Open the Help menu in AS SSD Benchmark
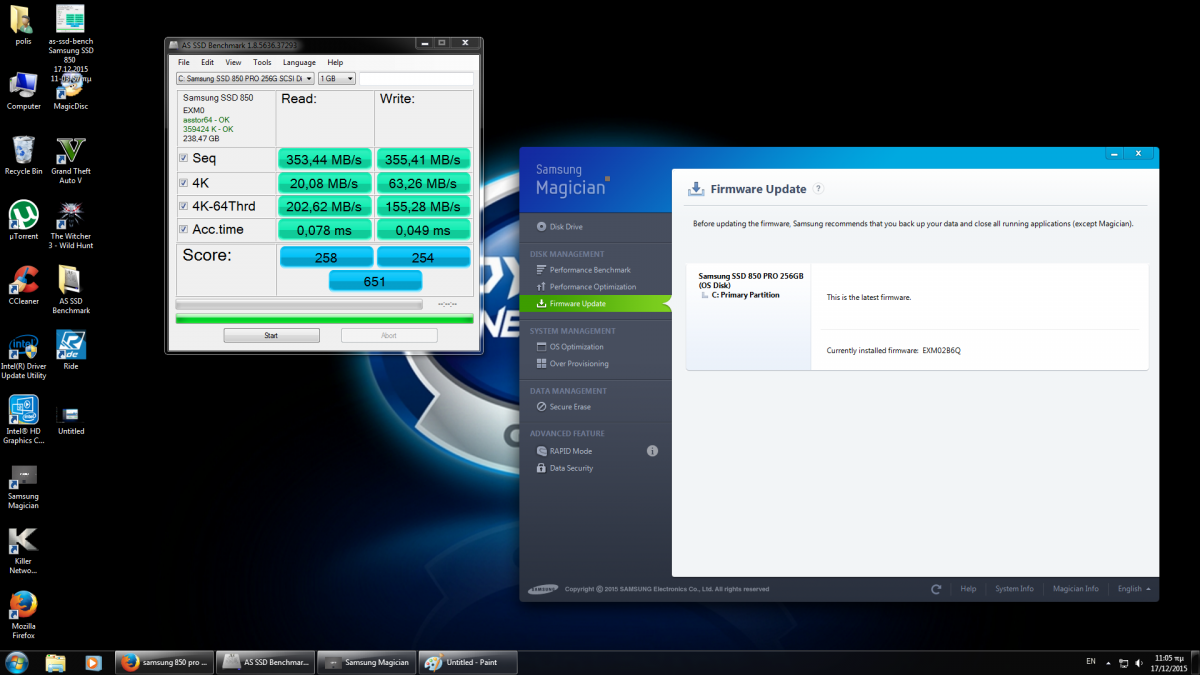1200x675 pixels. tap(335, 62)
